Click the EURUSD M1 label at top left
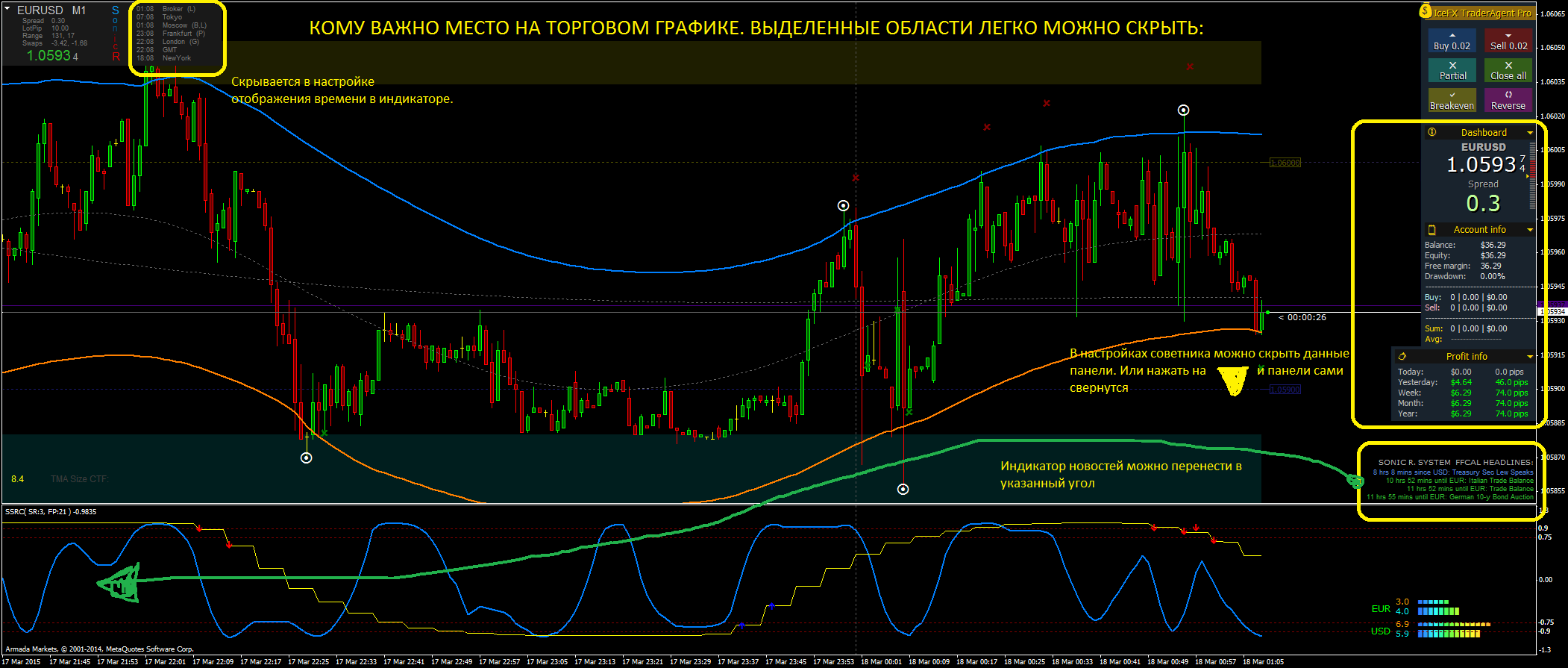This screenshot has width=1568, height=668. 51,10
